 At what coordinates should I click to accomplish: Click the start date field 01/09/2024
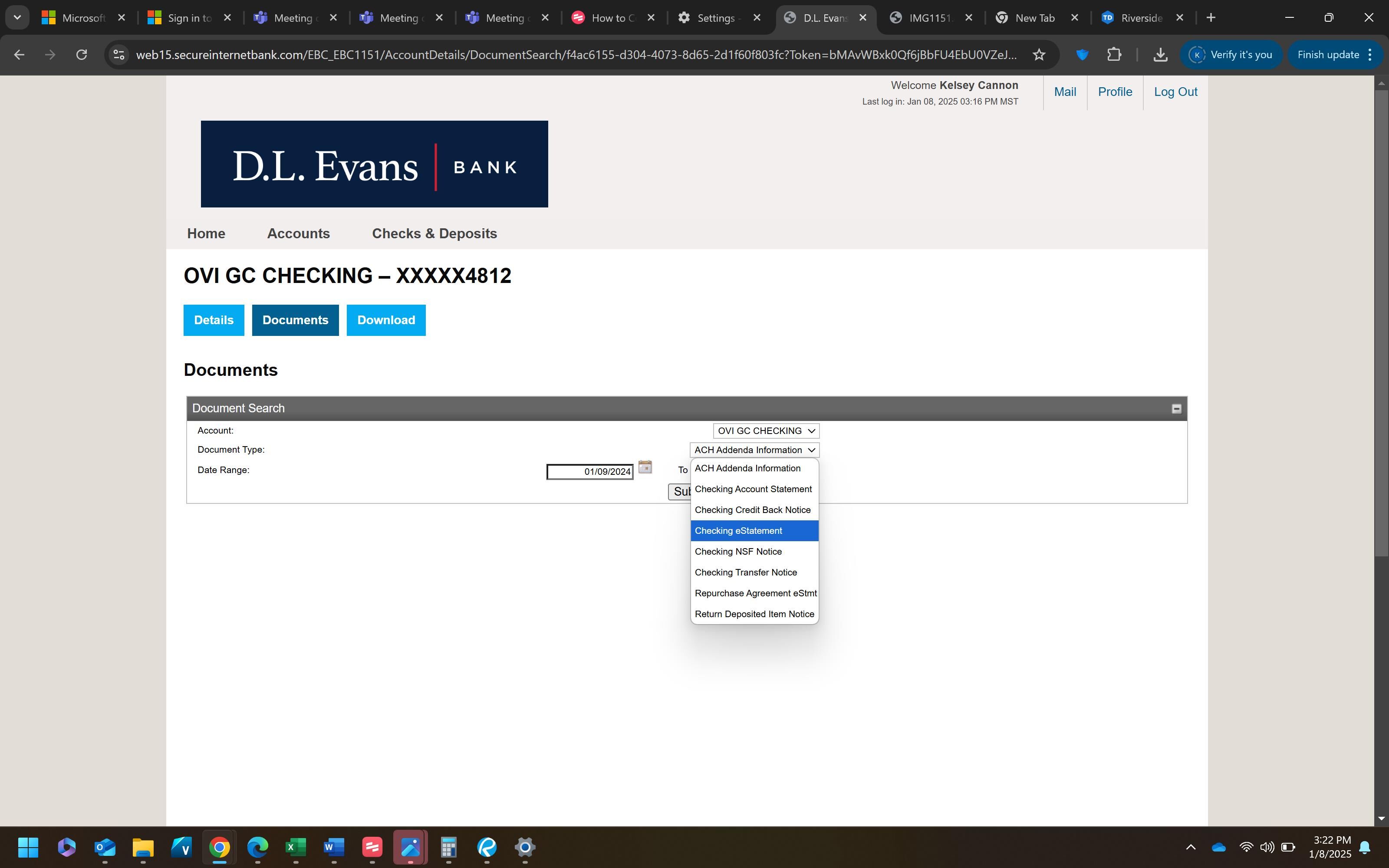pyautogui.click(x=589, y=472)
